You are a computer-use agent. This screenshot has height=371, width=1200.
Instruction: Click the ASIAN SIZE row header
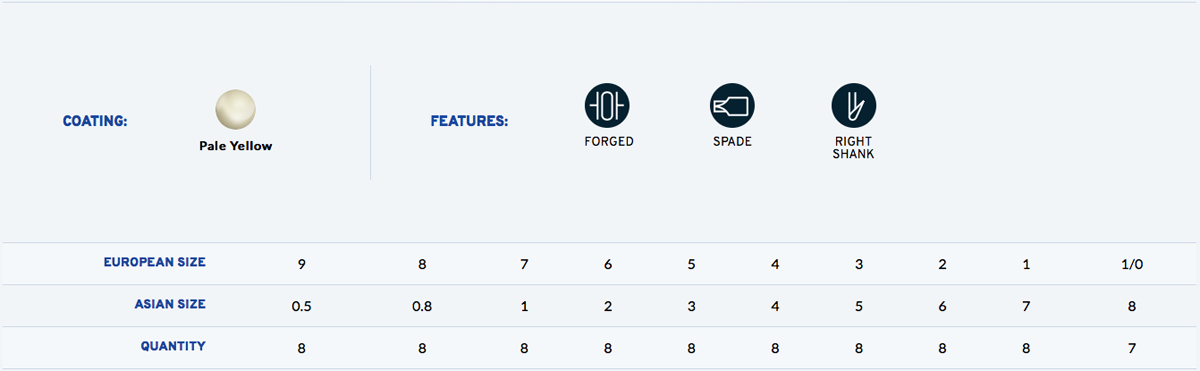(x=170, y=305)
